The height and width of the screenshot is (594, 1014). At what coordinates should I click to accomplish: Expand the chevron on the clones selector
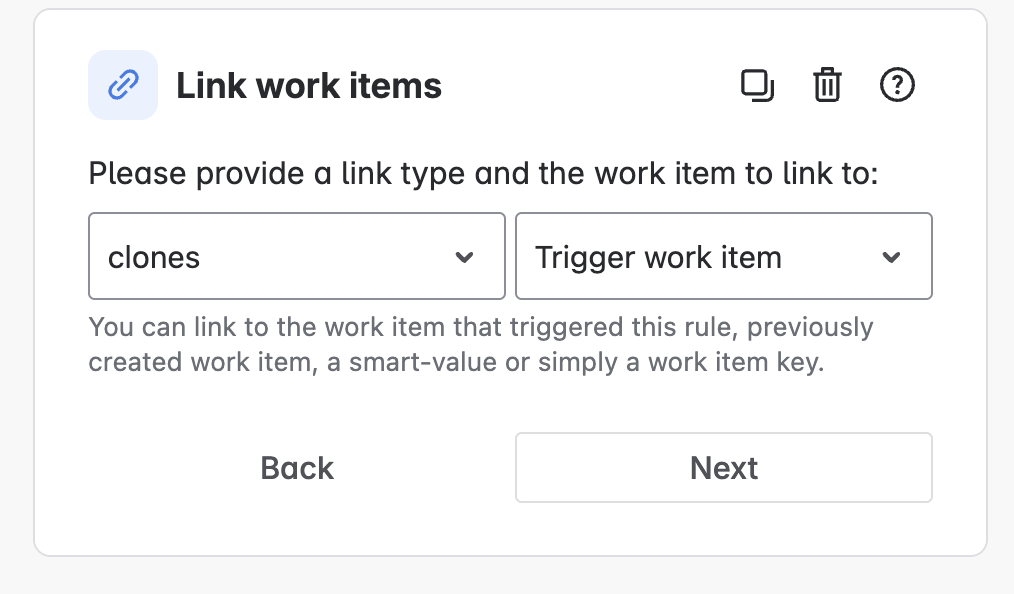[465, 257]
